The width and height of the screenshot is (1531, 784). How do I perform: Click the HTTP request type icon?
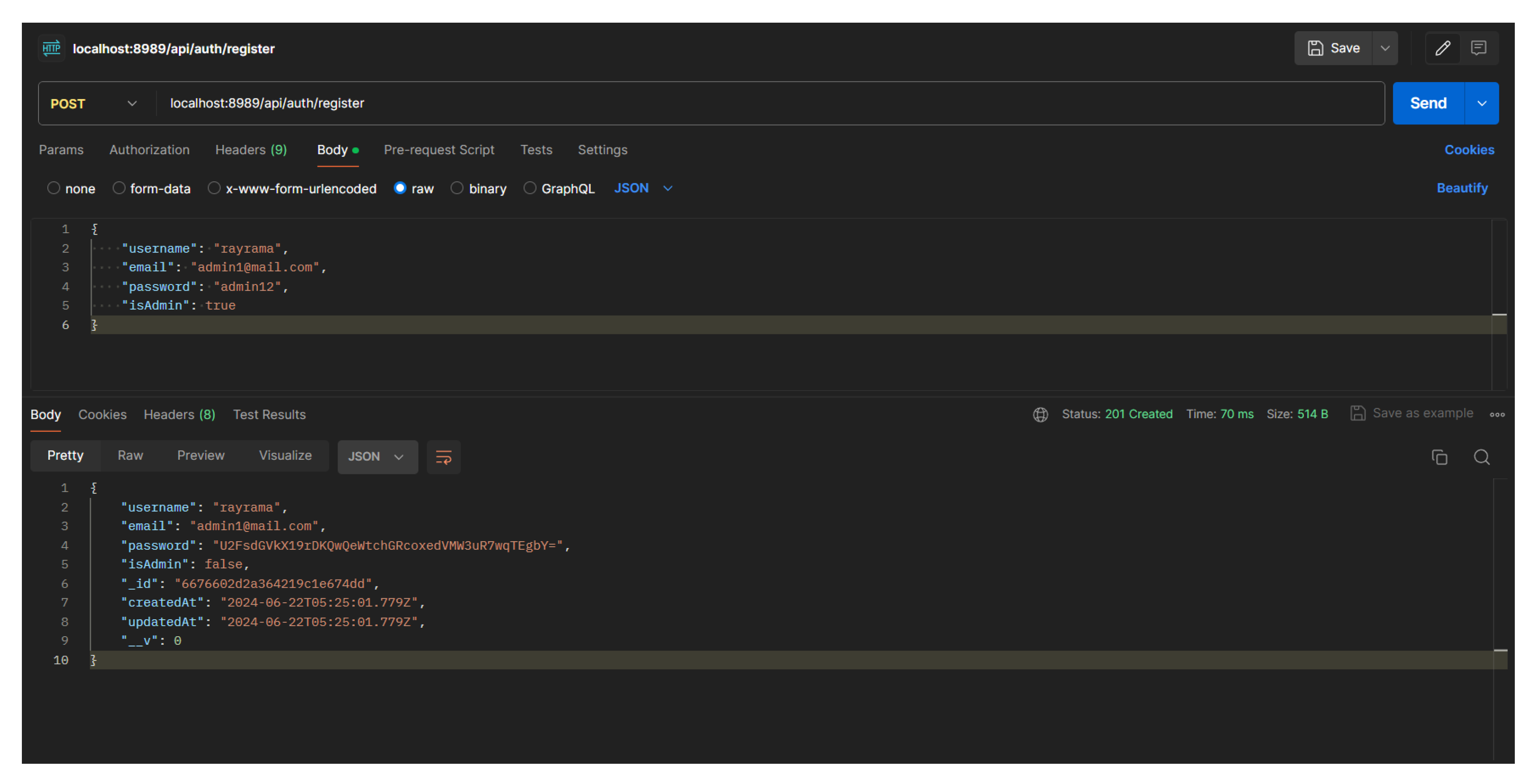coord(52,48)
